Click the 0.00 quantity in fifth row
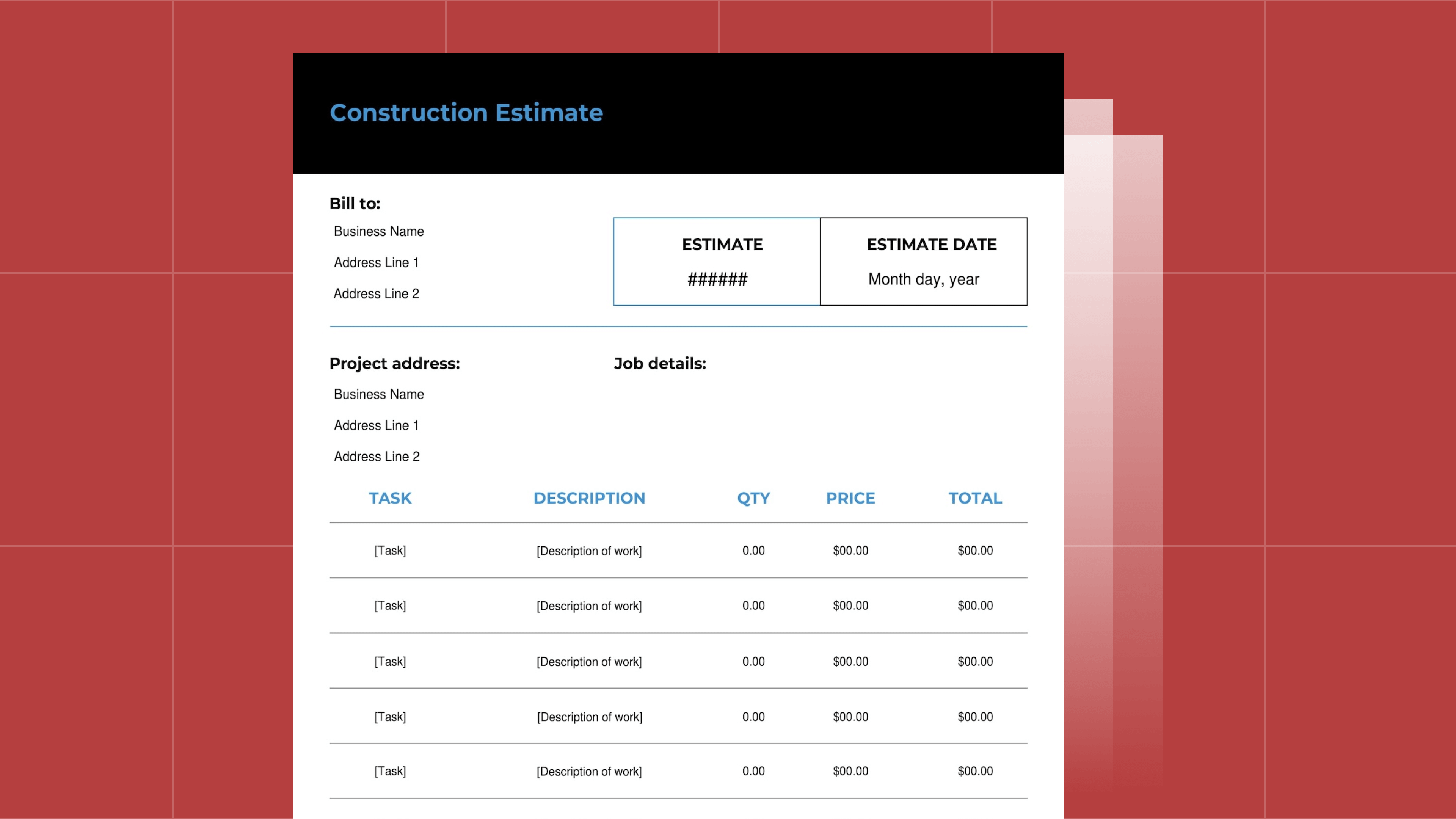 pyautogui.click(x=753, y=771)
